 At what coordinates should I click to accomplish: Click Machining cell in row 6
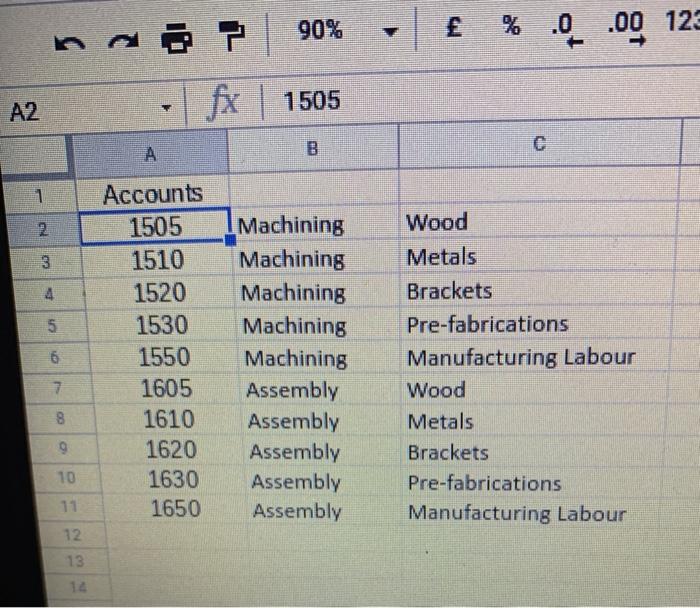pyautogui.click(x=319, y=358)
